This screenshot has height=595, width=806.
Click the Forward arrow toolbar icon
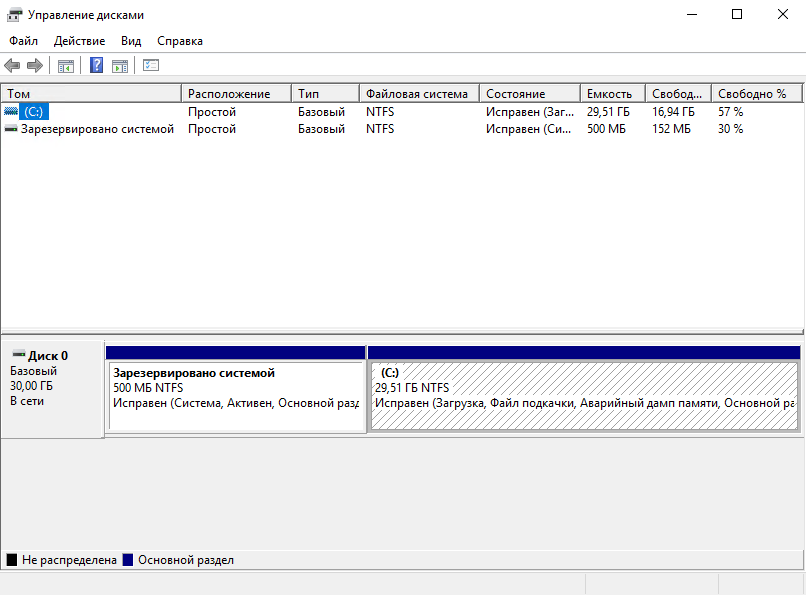[x=34, y=65]
